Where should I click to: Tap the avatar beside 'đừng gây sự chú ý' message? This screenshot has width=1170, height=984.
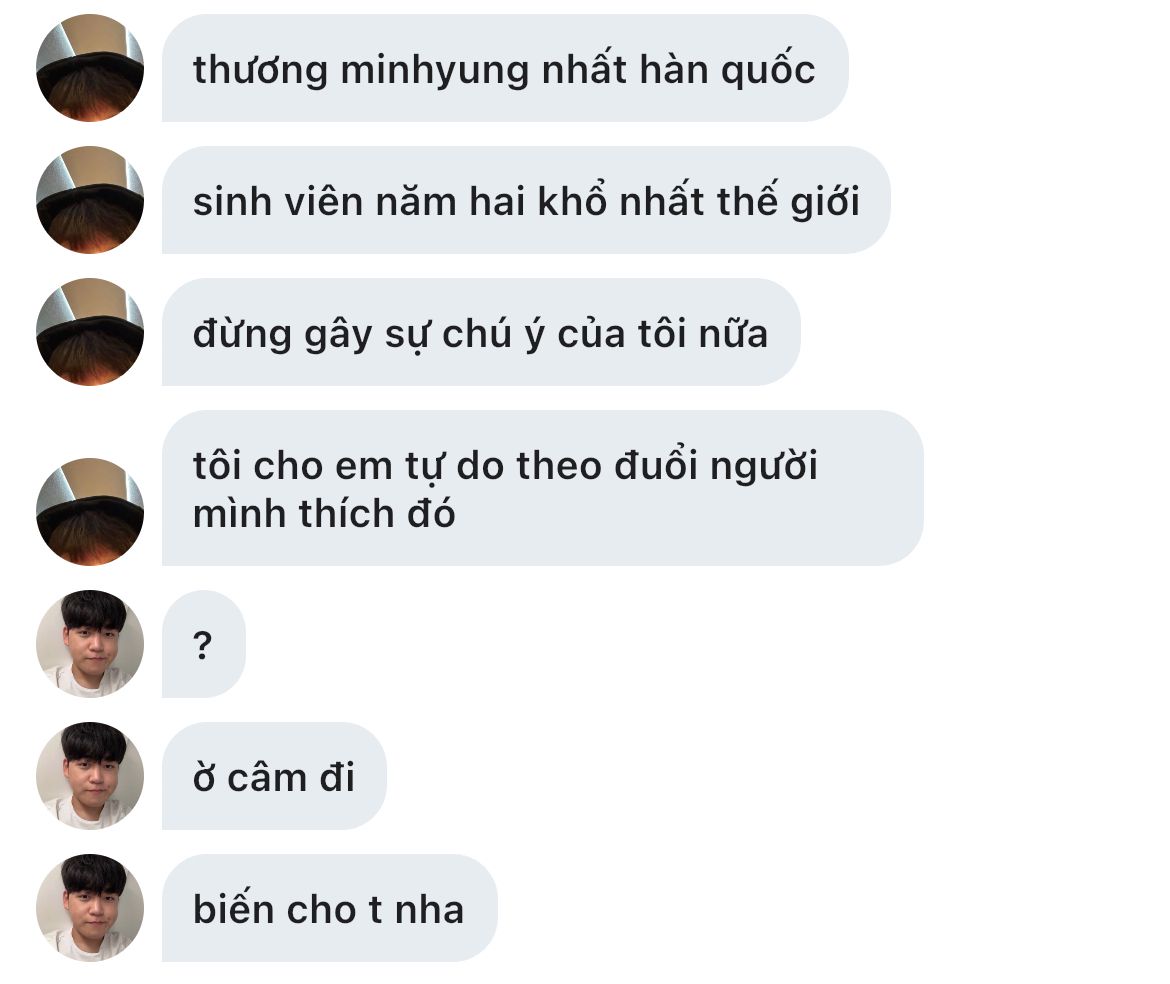pyautogui.click(x=90, y=332)
